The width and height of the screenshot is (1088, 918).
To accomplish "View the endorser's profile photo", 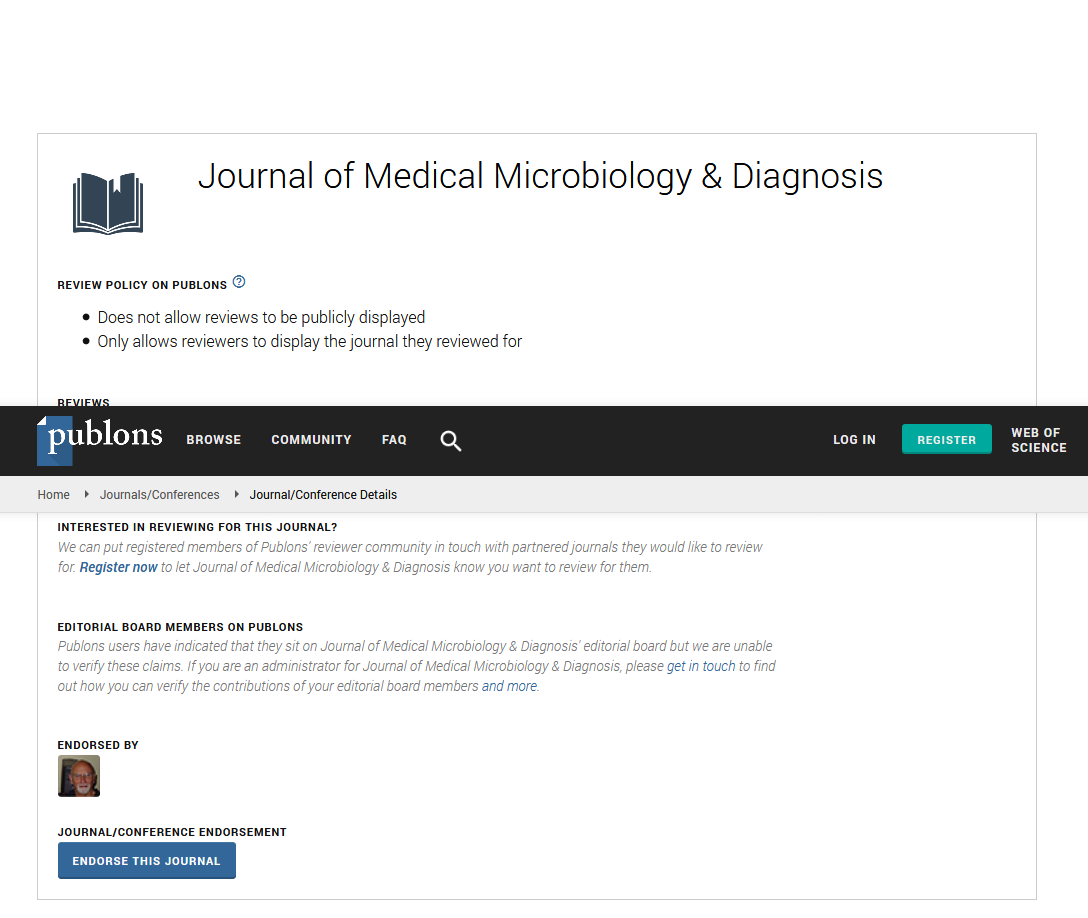I will [x=79, y=776].
